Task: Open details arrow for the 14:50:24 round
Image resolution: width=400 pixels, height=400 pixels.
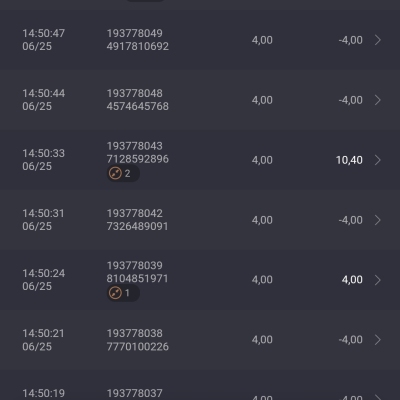Action: click(x=378, y=280)
